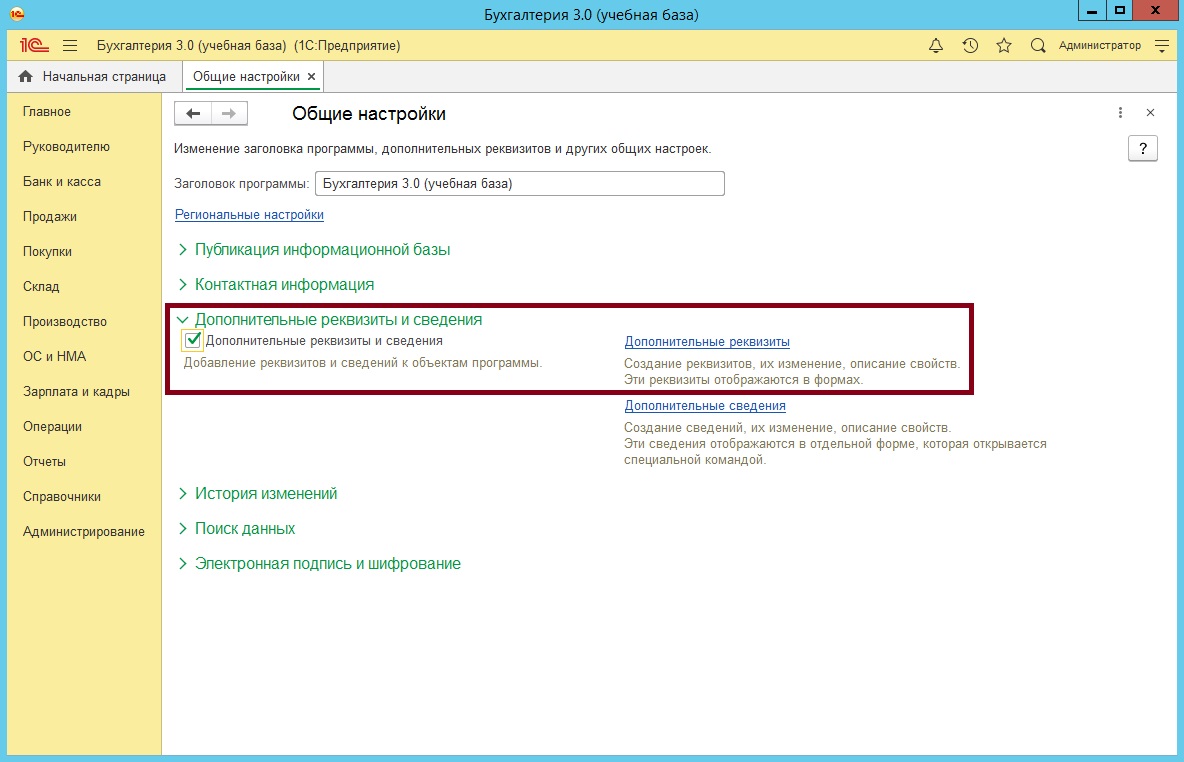Screen dimensions: 1184x762
Task: Open the history clock icon
Action: [970, 46]
